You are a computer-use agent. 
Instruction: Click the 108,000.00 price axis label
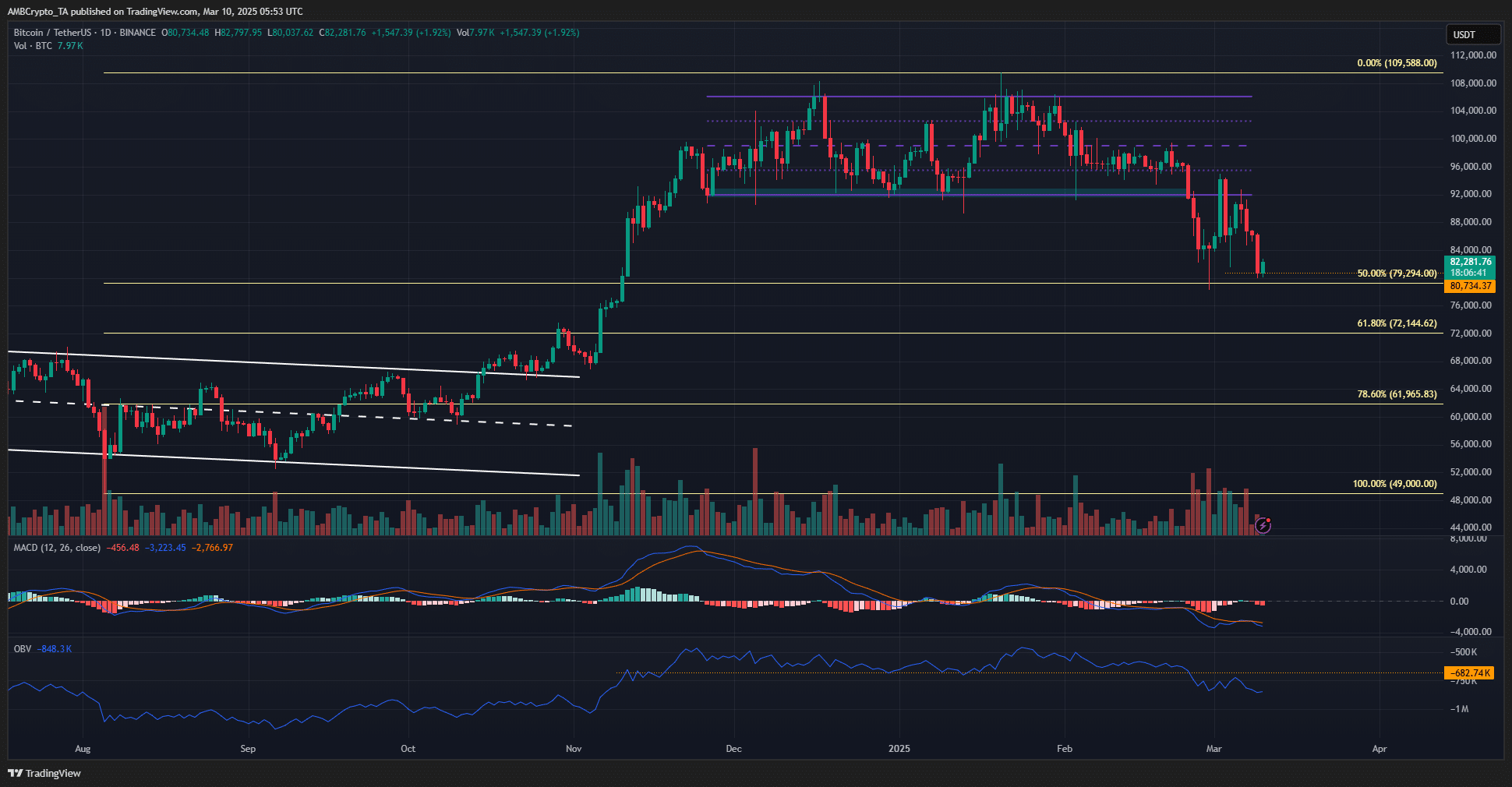click(x=1473, y=83)
